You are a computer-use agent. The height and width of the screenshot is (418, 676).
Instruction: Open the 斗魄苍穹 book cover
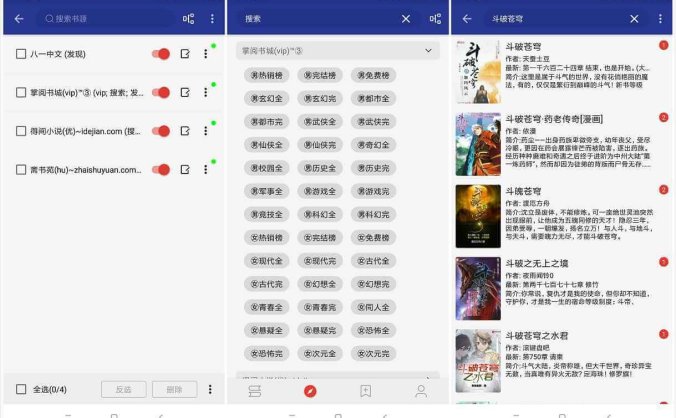pyautogui.click(x=478, y=216)
